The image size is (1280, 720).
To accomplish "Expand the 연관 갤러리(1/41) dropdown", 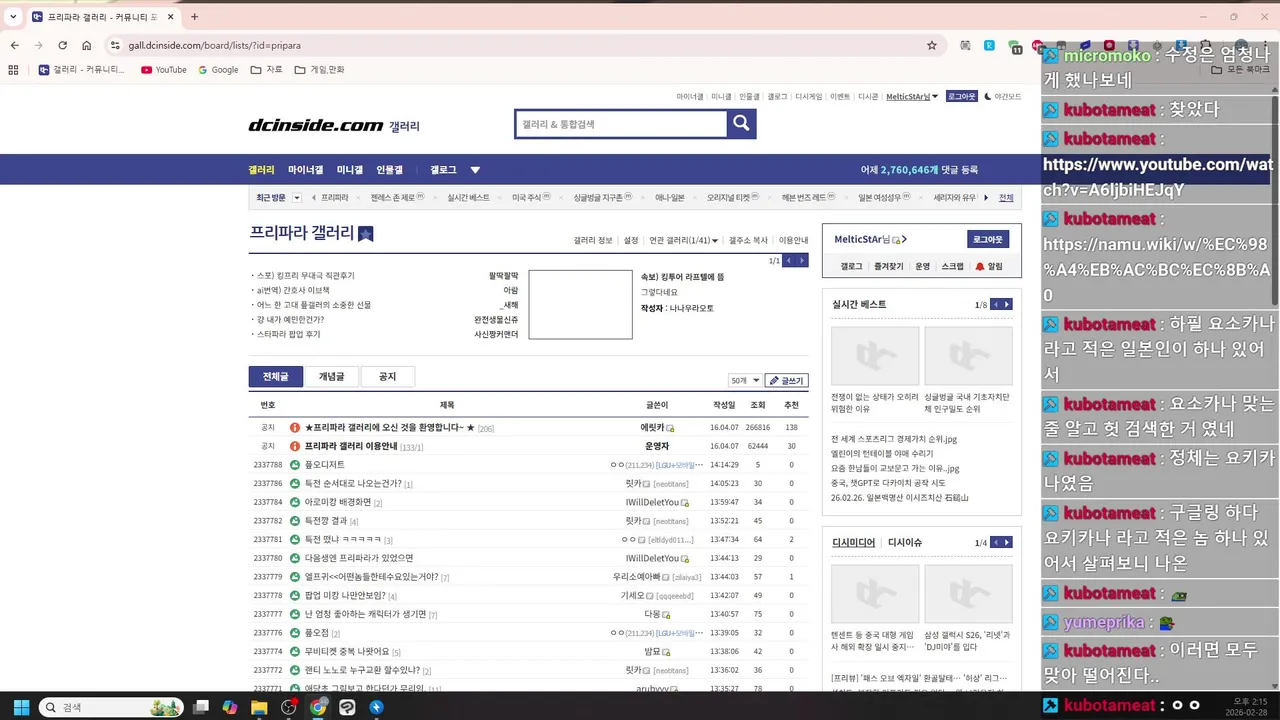I will 684,240.
